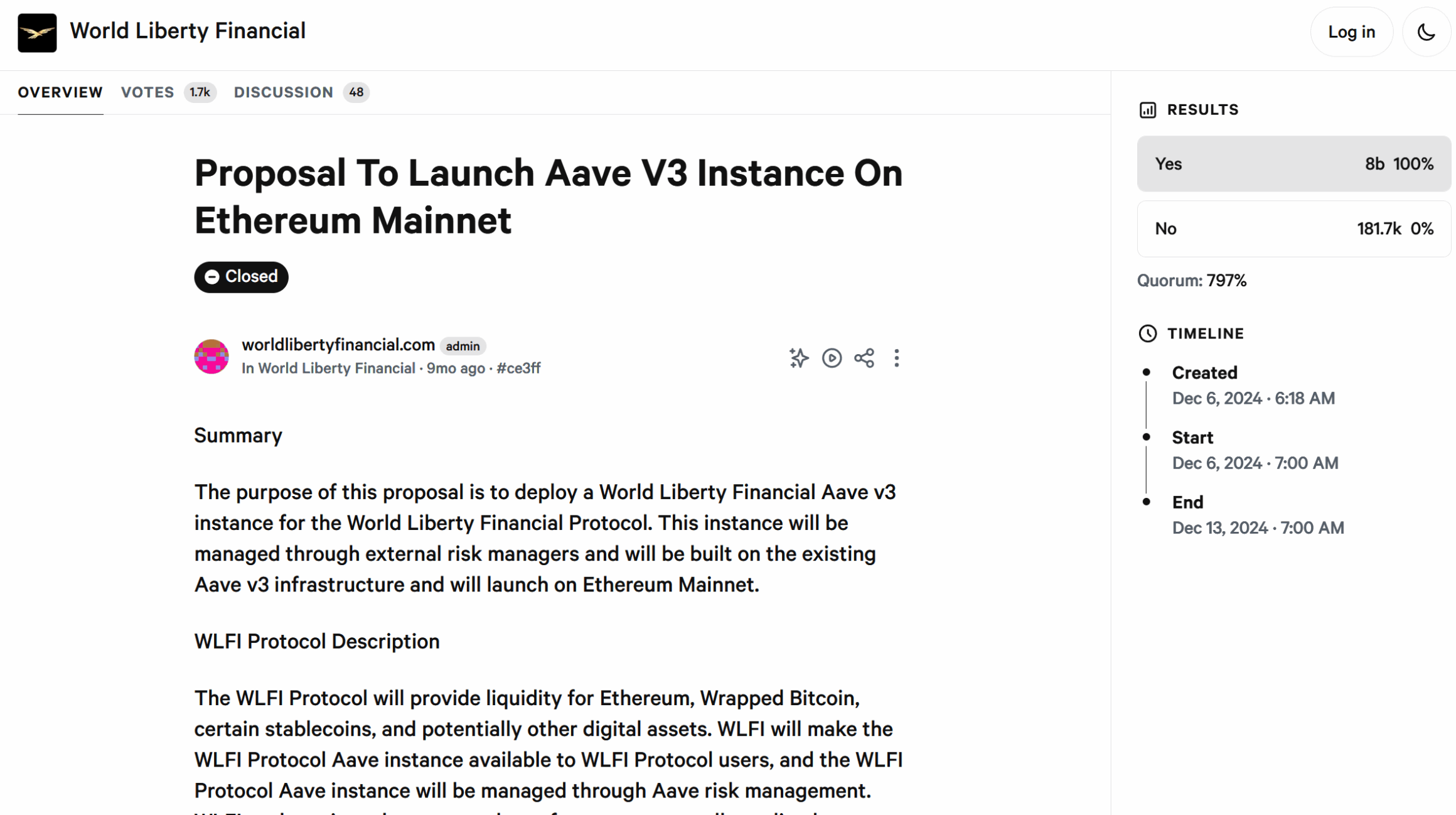Select the Overview tab
Image resolution: width=1456 pixels, height=815 pixels.
click(x=60, y=92)
